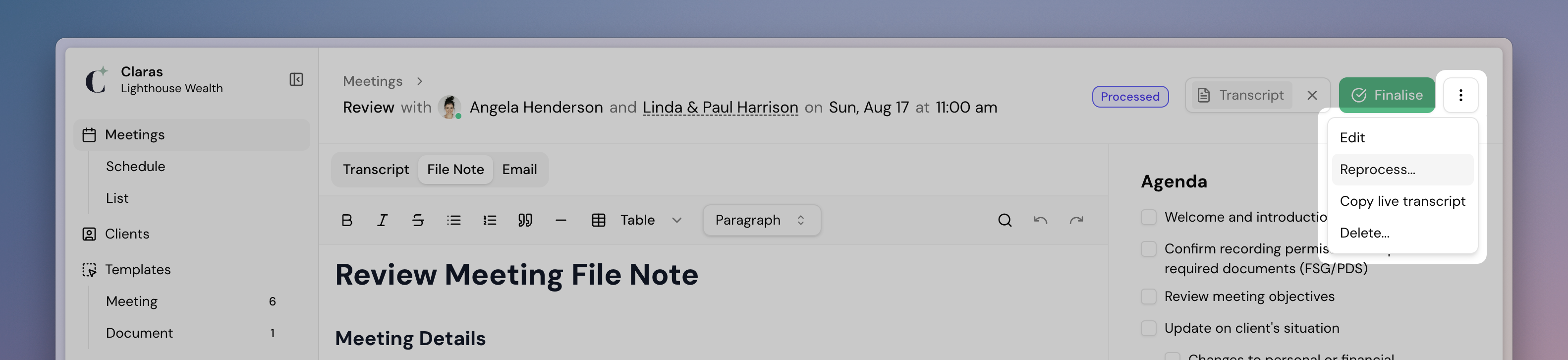Click the Clients icon in sidebar

[x=90, y=234]
